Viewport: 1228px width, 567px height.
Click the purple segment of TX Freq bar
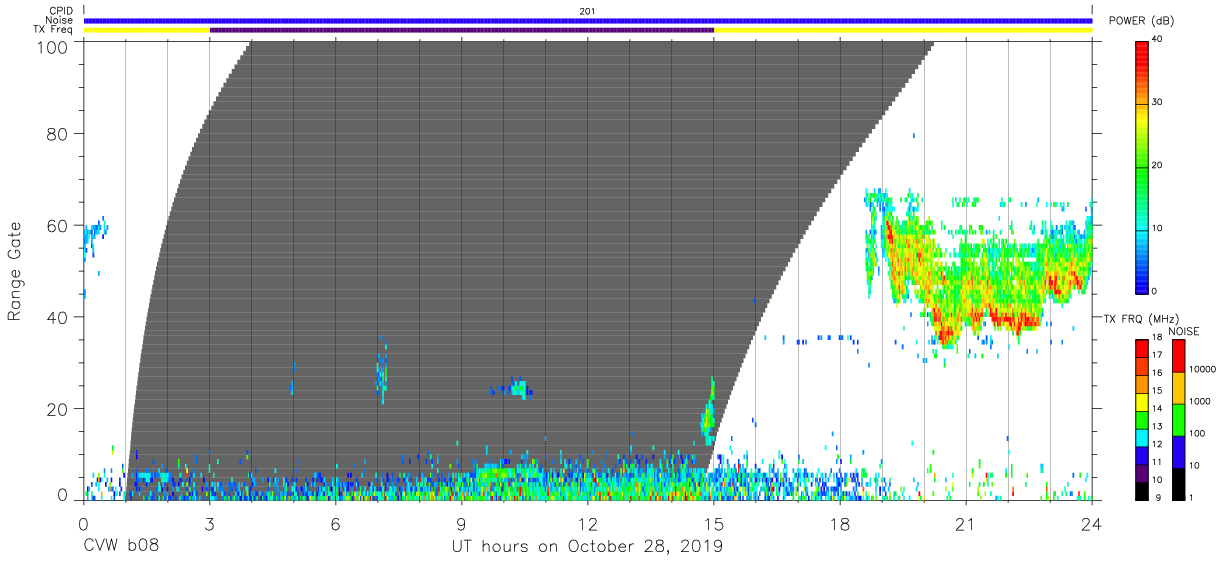pyautogui.click(x=462, y=30)
